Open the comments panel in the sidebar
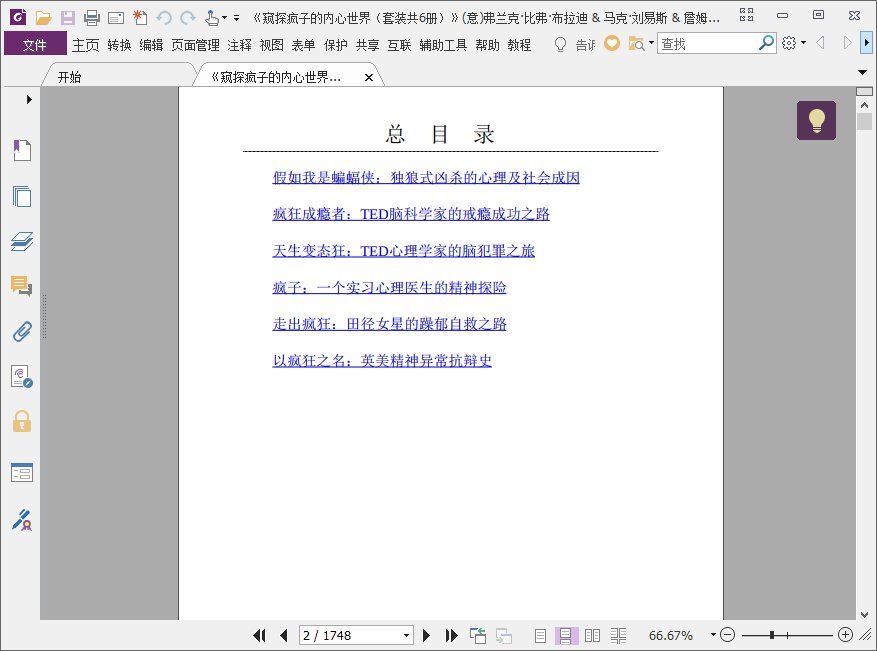 coord(22,286)
